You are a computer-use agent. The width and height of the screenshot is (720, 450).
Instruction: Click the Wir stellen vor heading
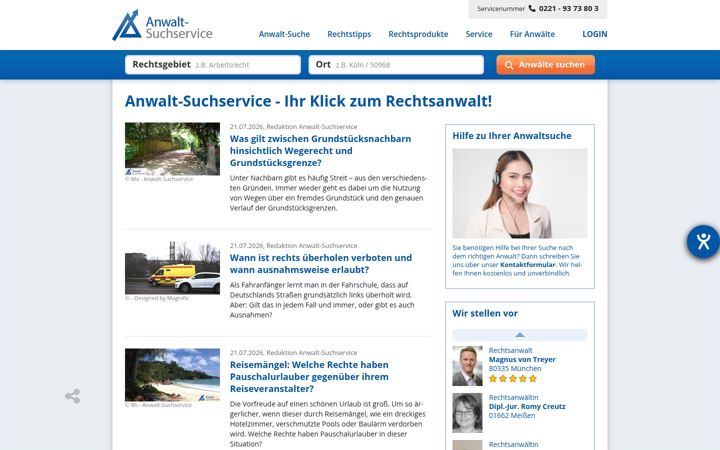tap(485, 314)
